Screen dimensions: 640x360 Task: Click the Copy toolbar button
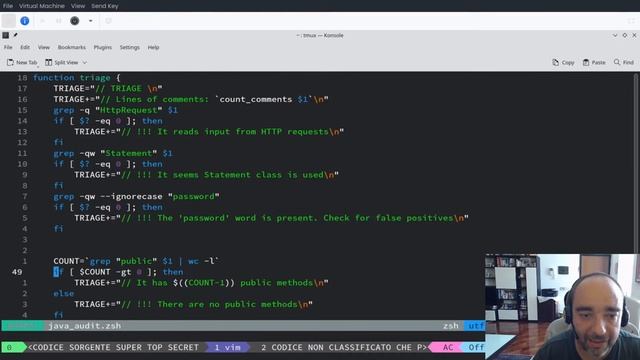[563, 62]
